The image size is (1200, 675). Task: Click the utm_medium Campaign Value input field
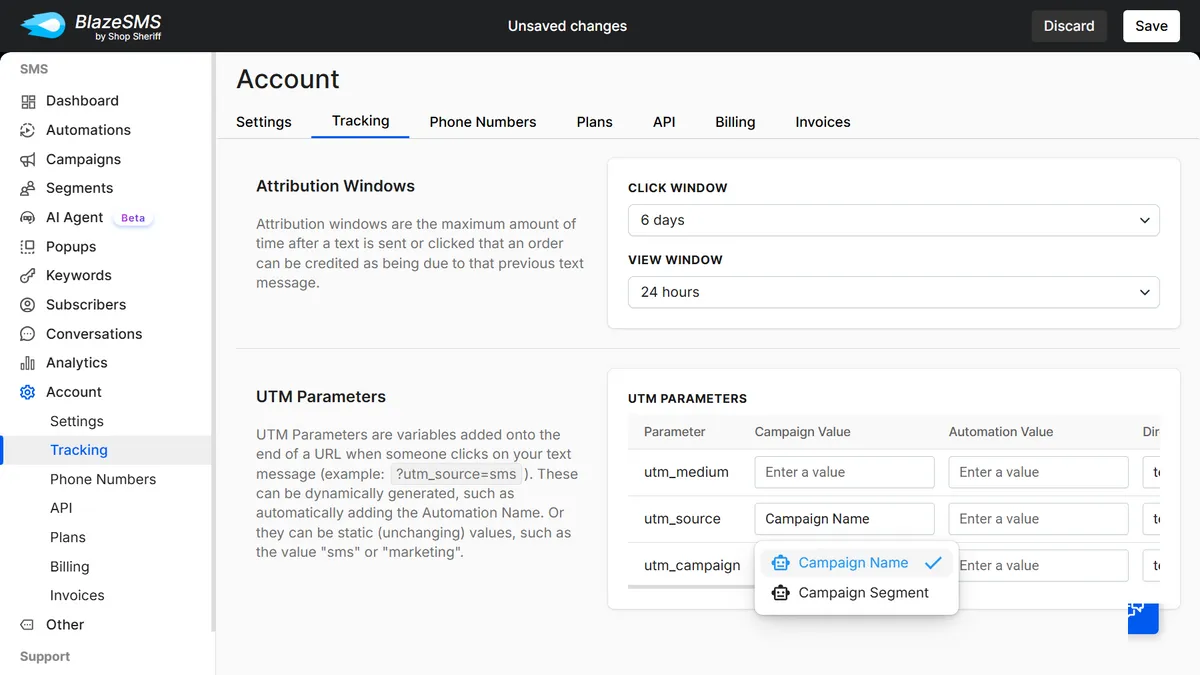coord(844,471)
